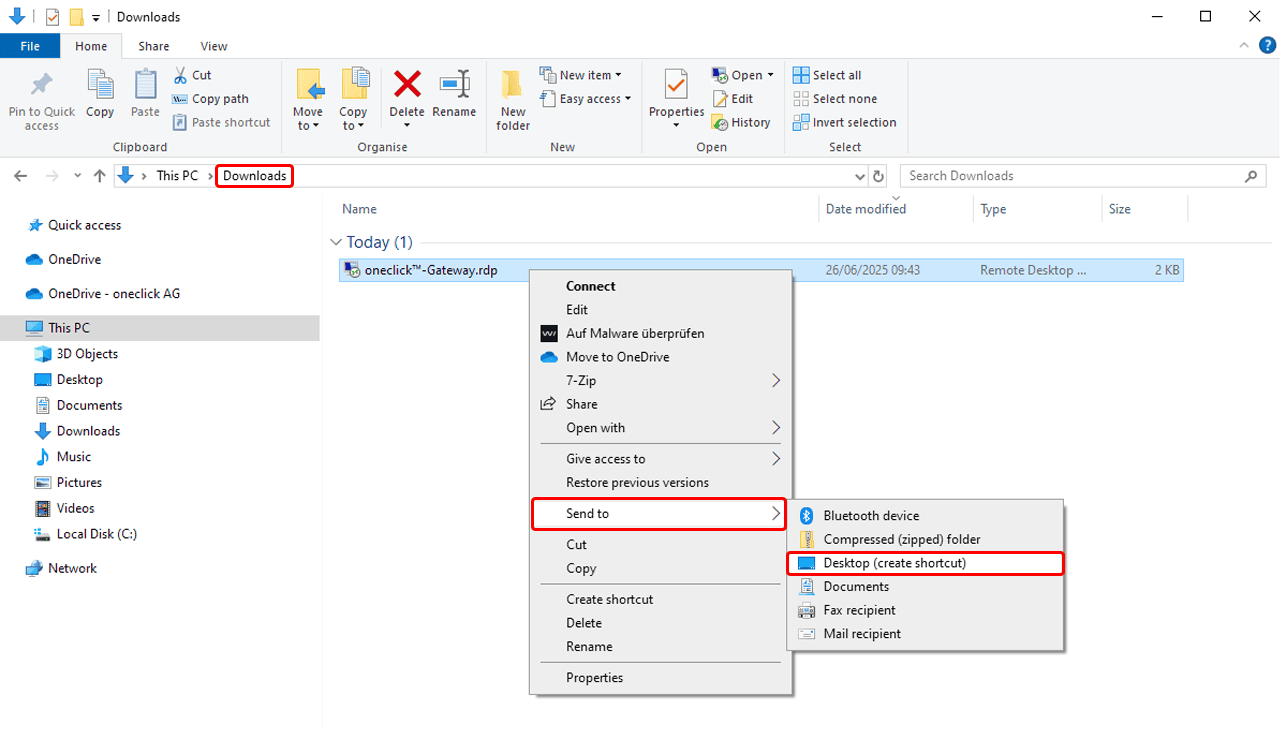
Task: Open Properties via the ribbon checkmark icon
Action: (x=676, y=84)
